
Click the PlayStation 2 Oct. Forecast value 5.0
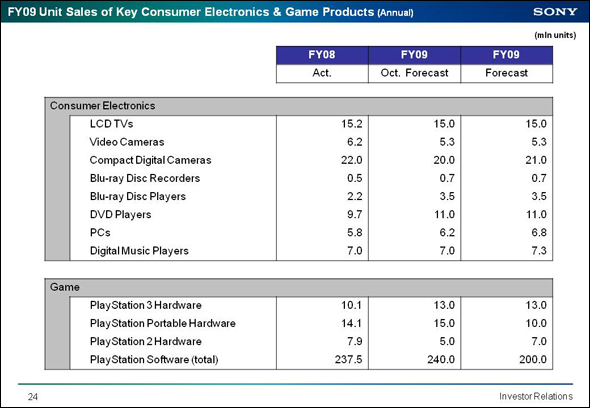coord(447,341)
